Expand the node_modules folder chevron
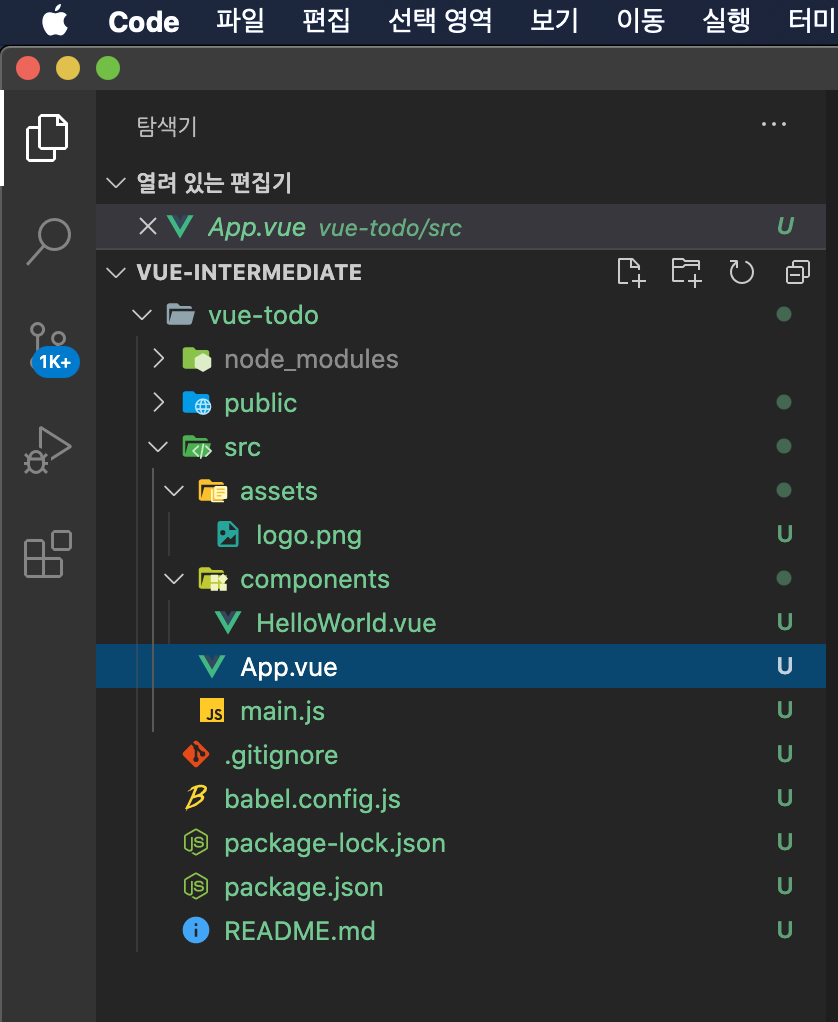Image resolution: width=838 pixels, height=1022 pixels. (158, 358)
